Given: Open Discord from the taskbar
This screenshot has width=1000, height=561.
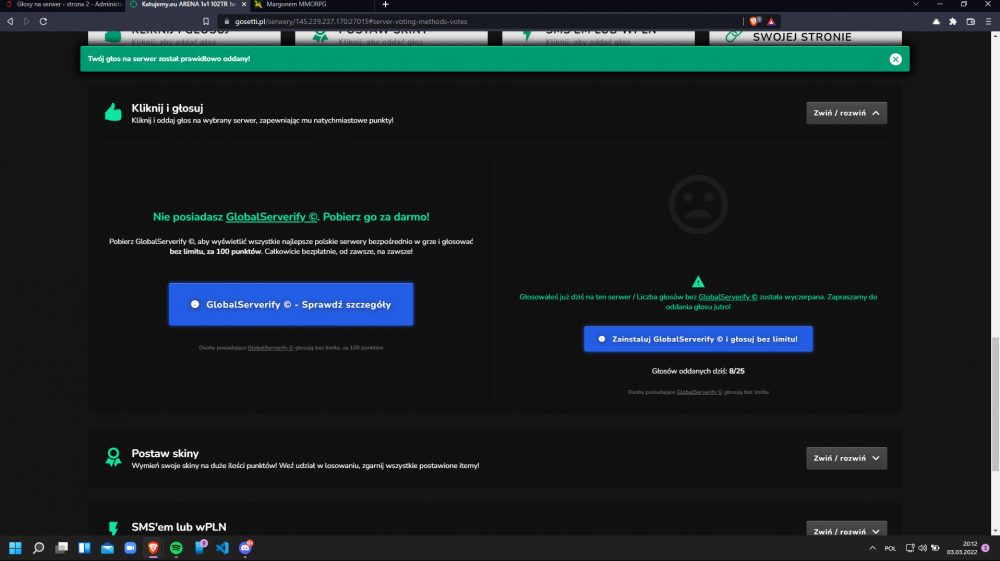Looking at the screenshot, I should tap(246, 548).
